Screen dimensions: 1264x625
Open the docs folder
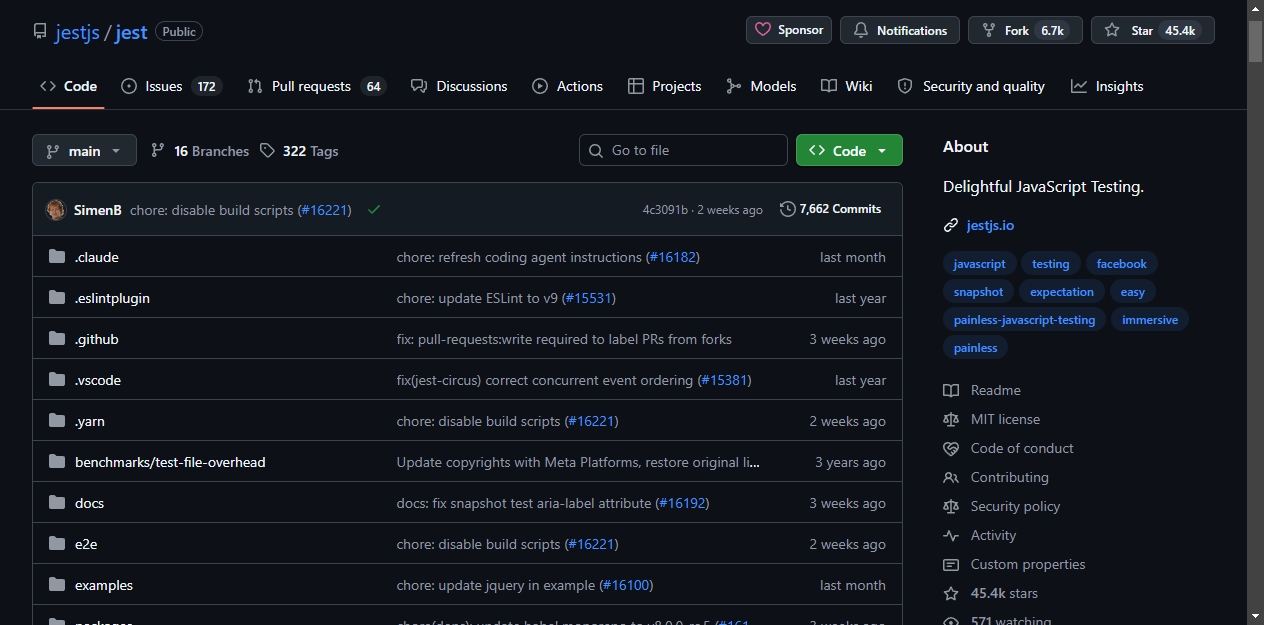(89, 503)
